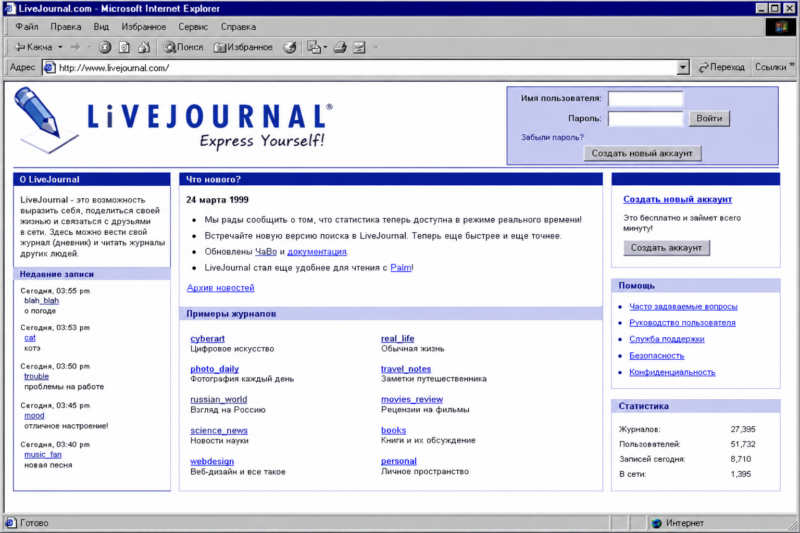Open the Создать новый аккаунт sidebar link

point(678,199)
